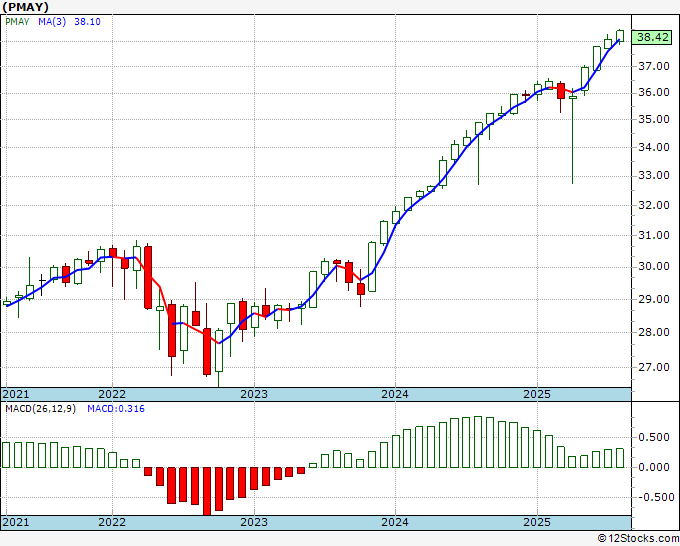Click 2024 on the MACD timeline
The height and width of the screenshot is (546, 680).
(395, 522)
